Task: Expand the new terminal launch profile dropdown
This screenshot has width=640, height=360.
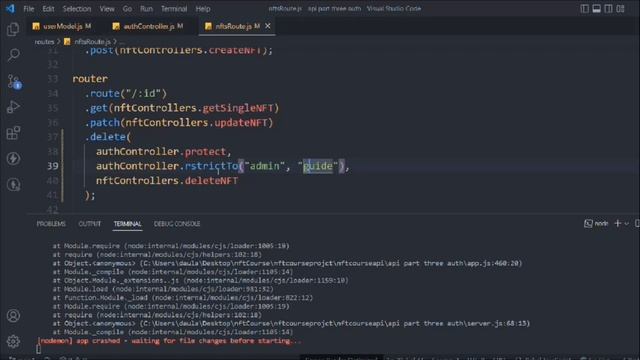Action: [627, 223]
